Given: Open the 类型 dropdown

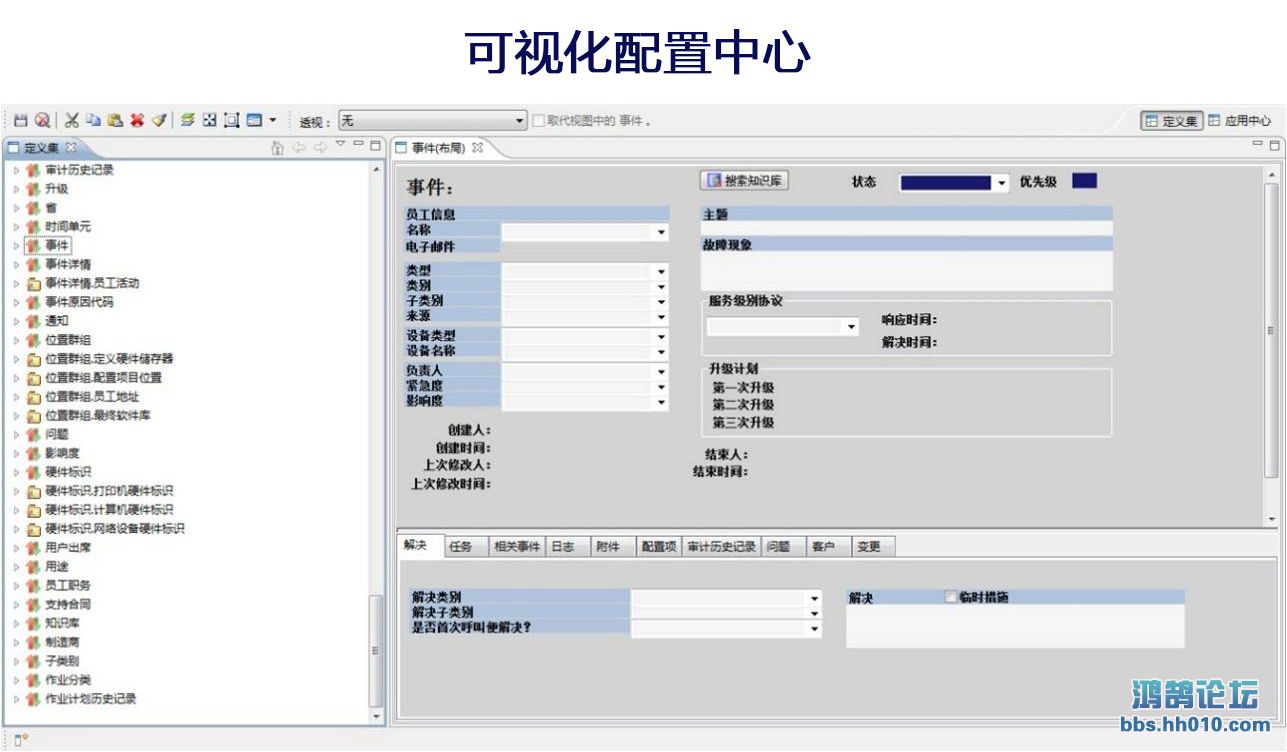Looking at the screenshot, I should pyautogui.click(x=661, y=271).
